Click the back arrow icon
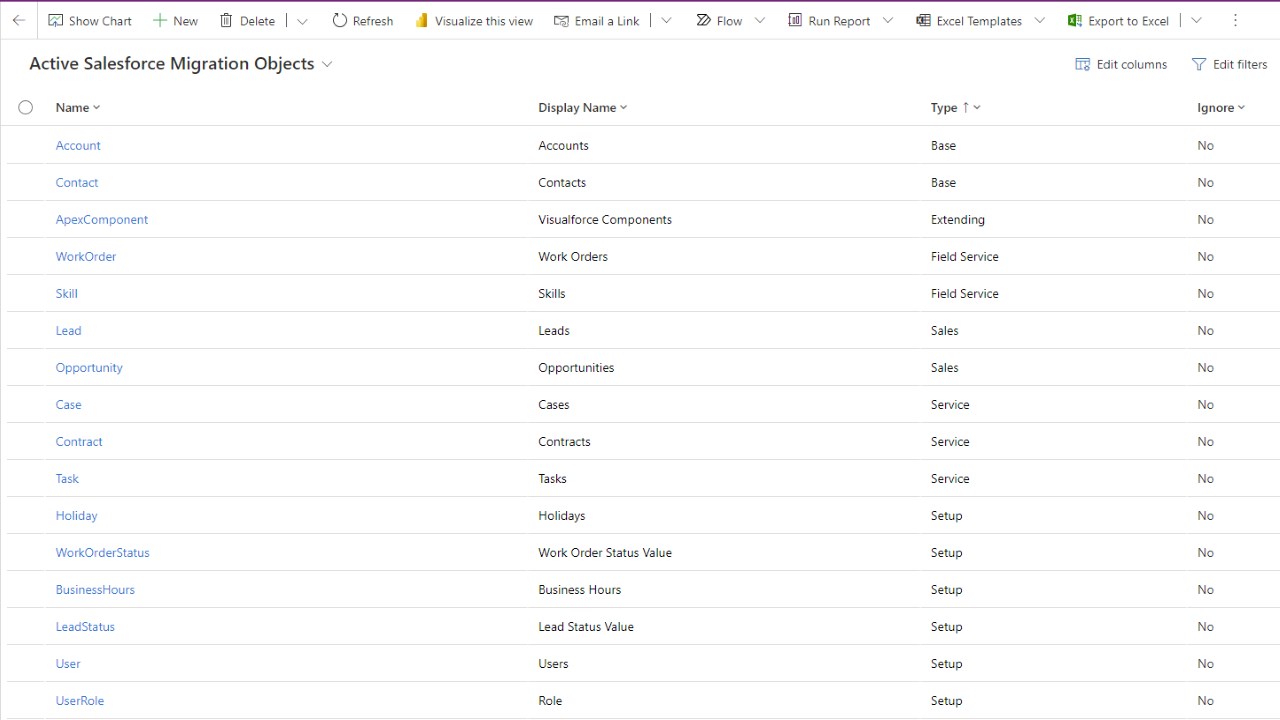Screen dimensions: 1280x720 click(x=19, y=20)
